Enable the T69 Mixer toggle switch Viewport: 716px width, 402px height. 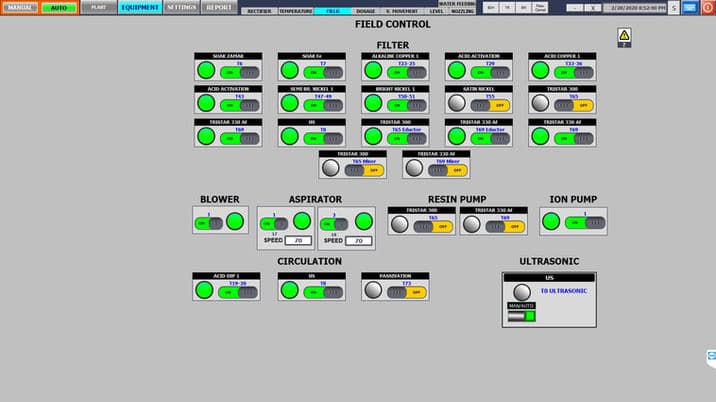click(448, 170)
